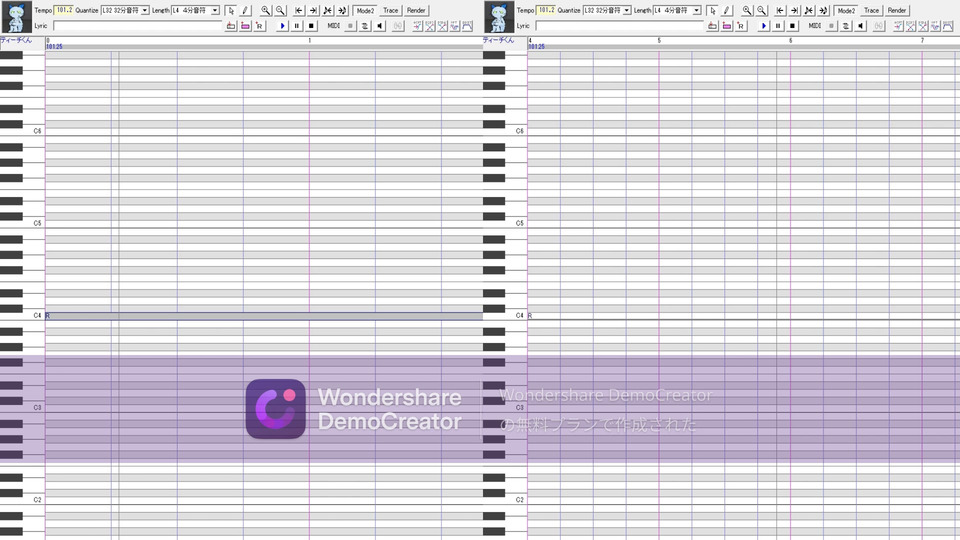The width and height of the screenshot is (960, 540).
Task: Click the Tempo field in right window
Action: 546,10
